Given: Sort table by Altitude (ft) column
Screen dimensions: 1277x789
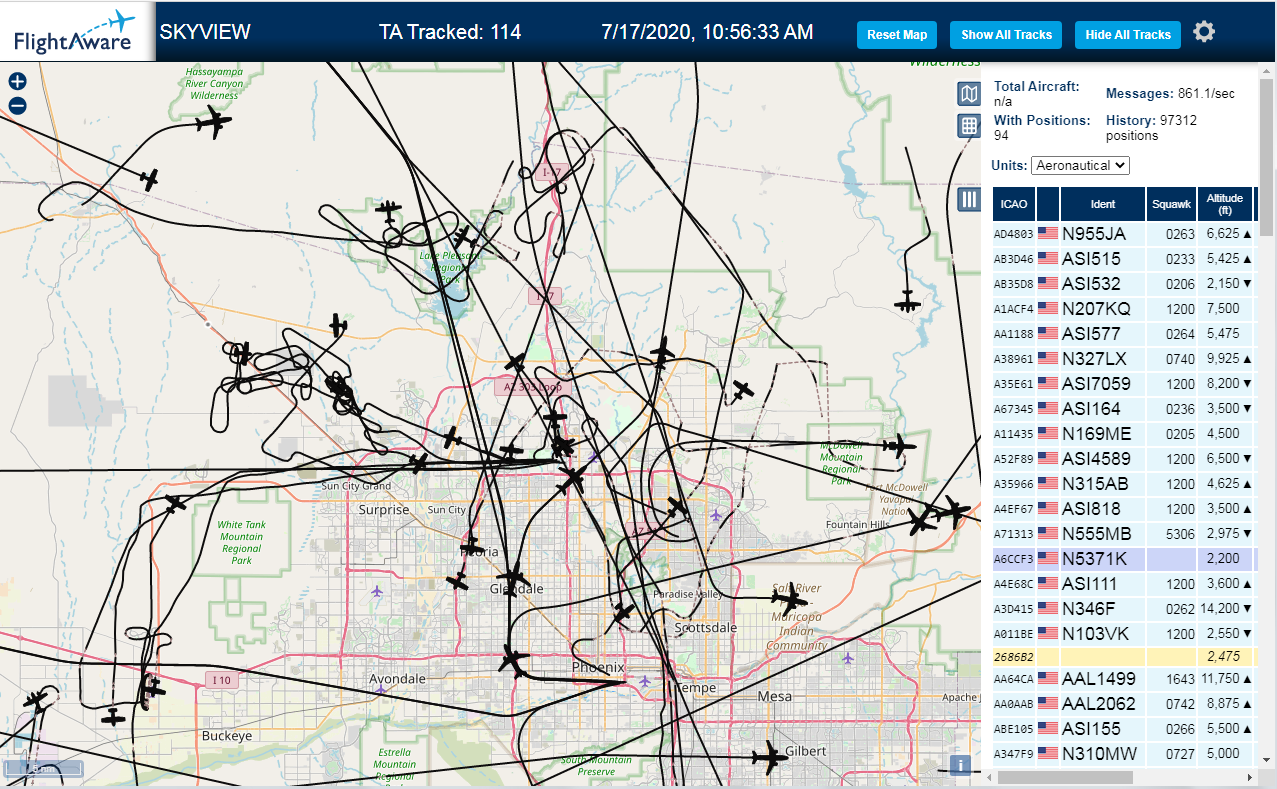Looking at the screenshot, I should 1225,204.
